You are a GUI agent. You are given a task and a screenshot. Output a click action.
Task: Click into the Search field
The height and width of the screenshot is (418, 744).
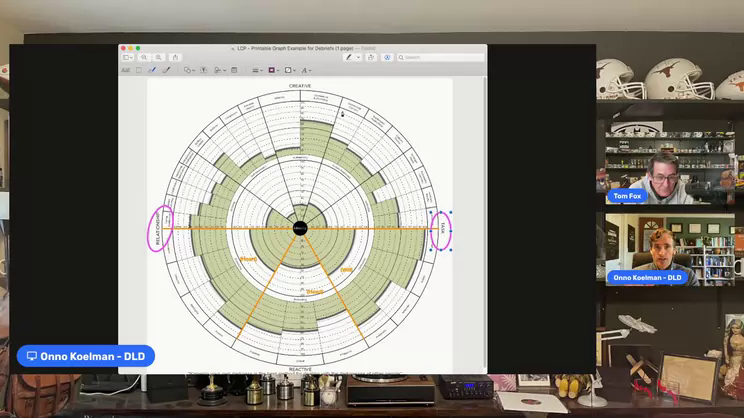tap(440, 57)
